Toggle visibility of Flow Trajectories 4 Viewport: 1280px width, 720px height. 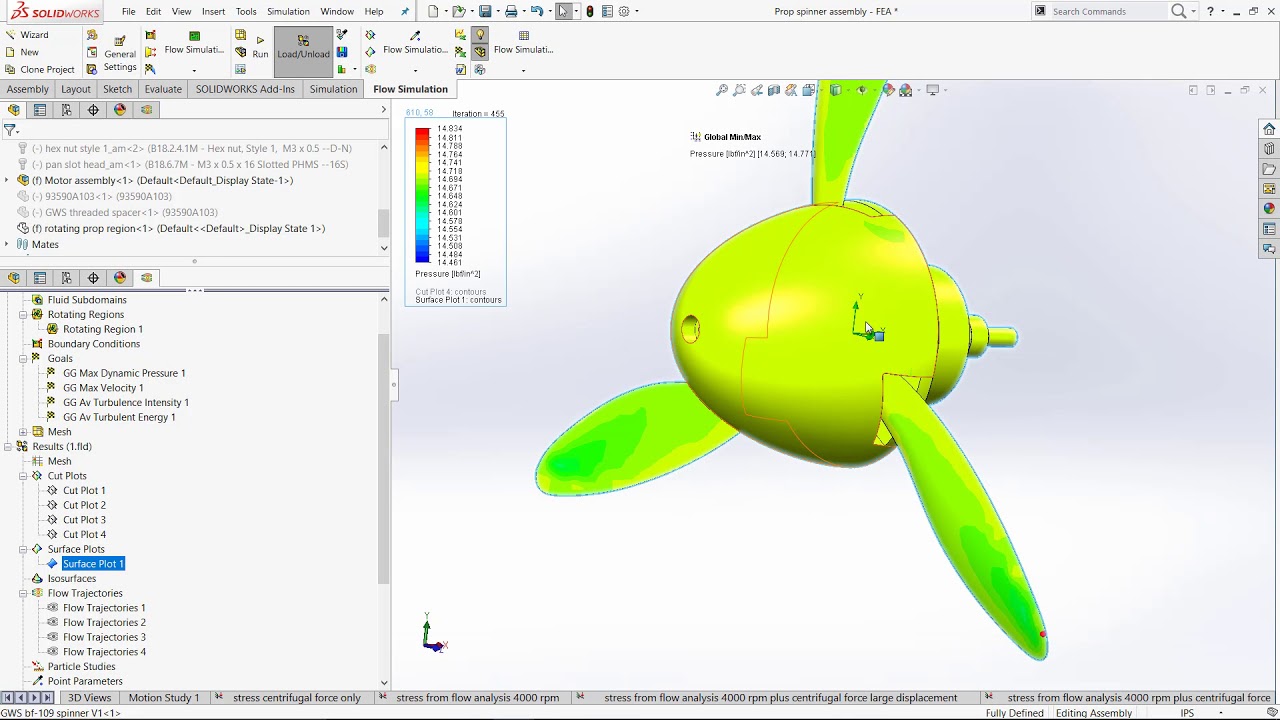coord(53,652)
